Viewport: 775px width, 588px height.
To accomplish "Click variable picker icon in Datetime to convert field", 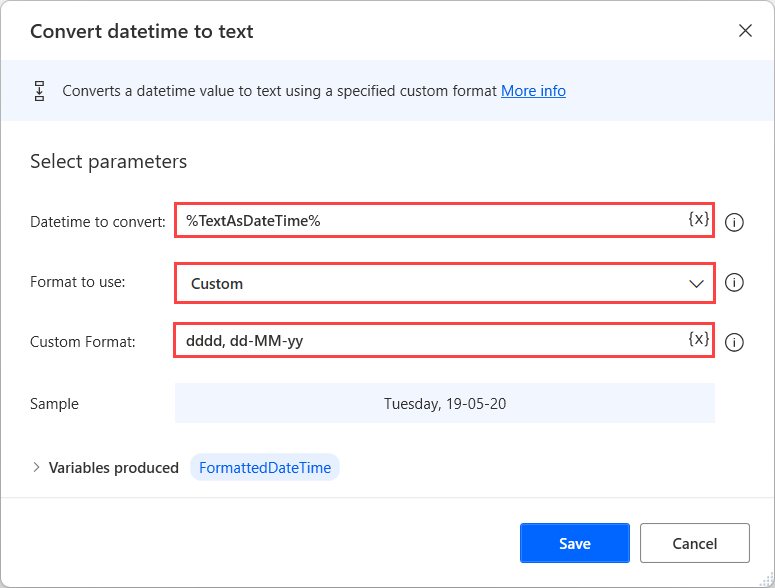I will tap(699, 219).
